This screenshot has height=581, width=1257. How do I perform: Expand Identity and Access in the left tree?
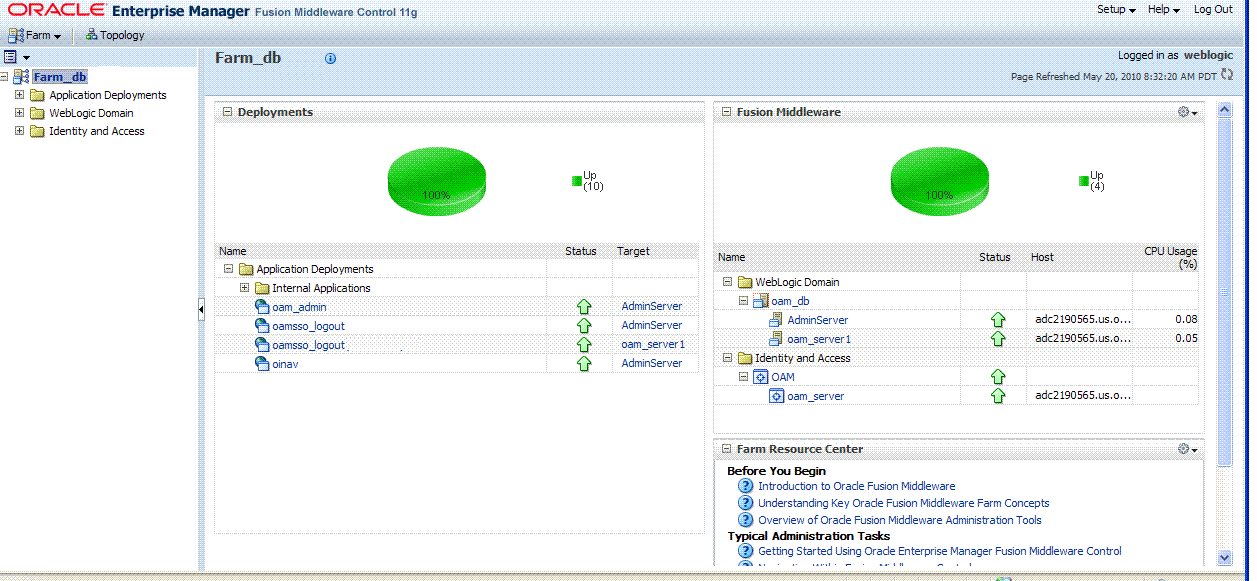pos(19,131)
